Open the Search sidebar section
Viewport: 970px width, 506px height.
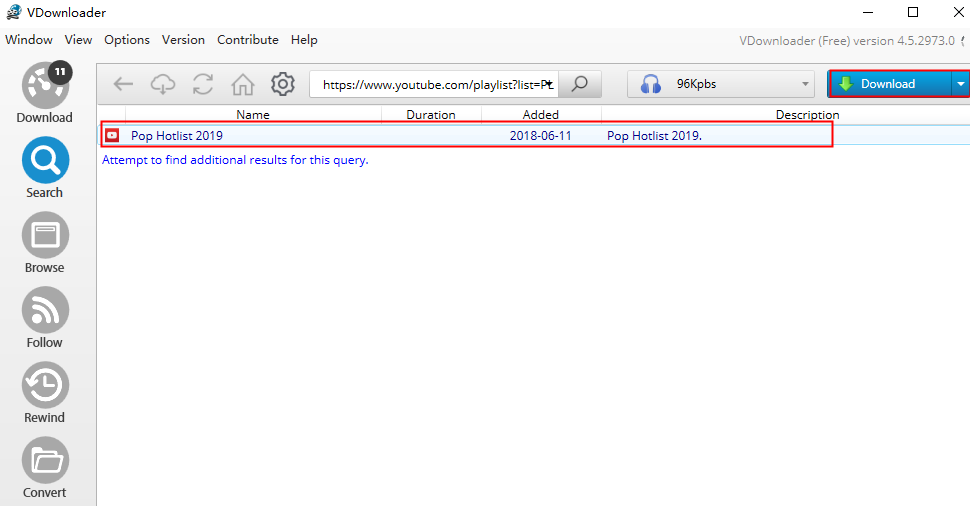(45, 168)
